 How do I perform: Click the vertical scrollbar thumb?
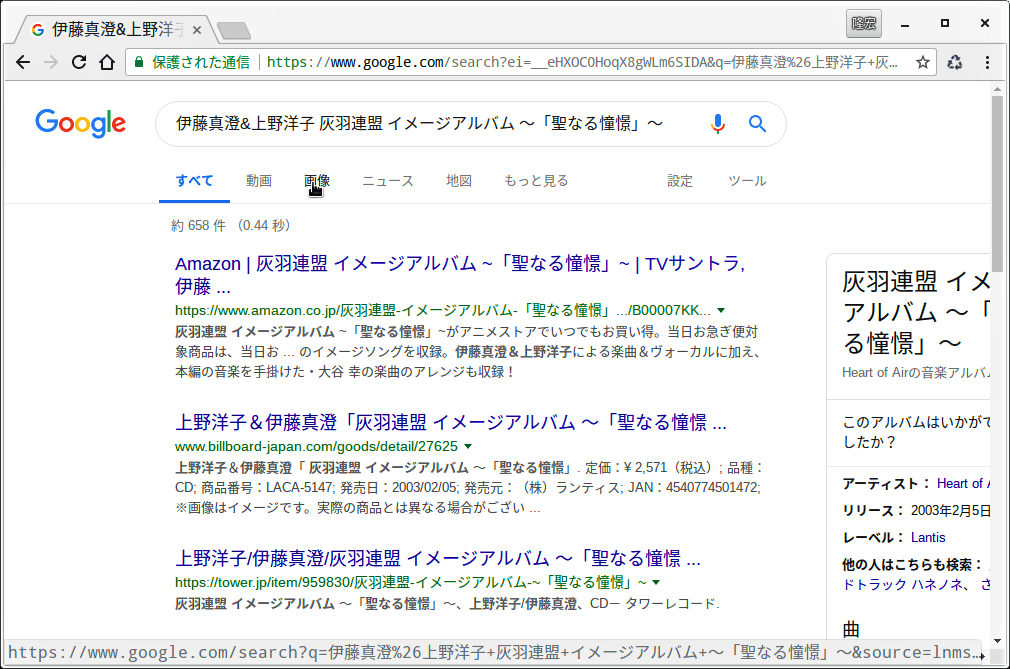[x=997, y=184]
